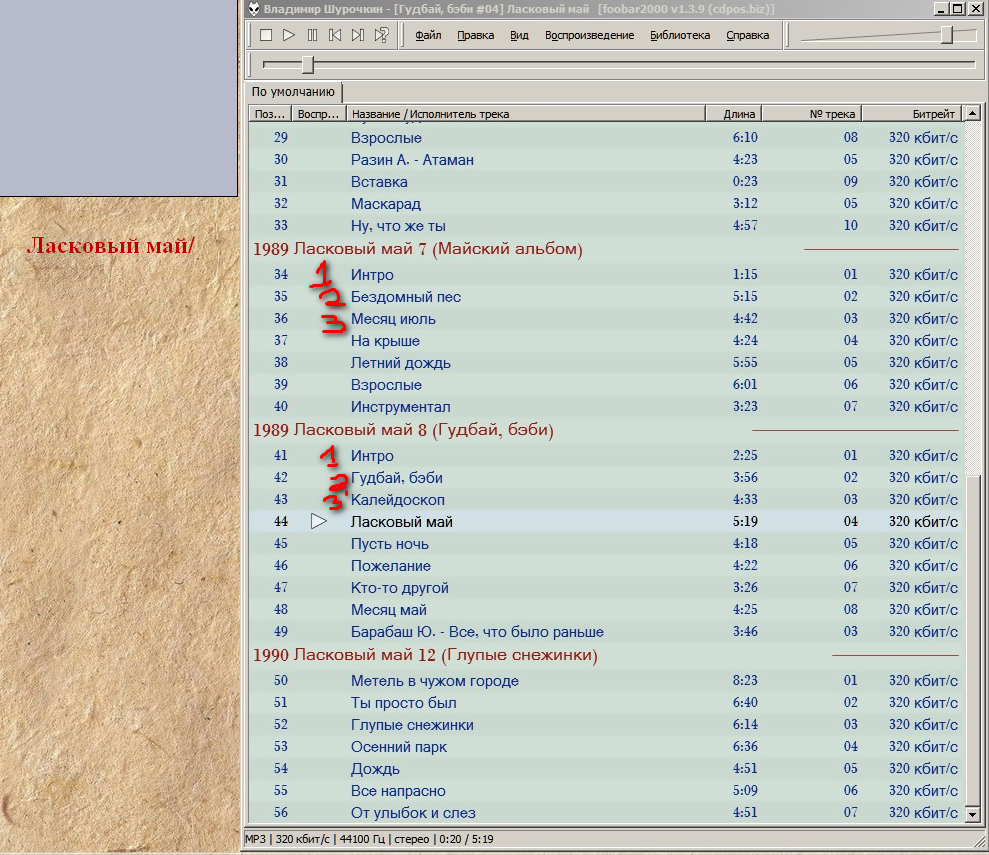Screen dimensions: 989x855
Task: Open the Библиотека menu
Action: point(680,35)
